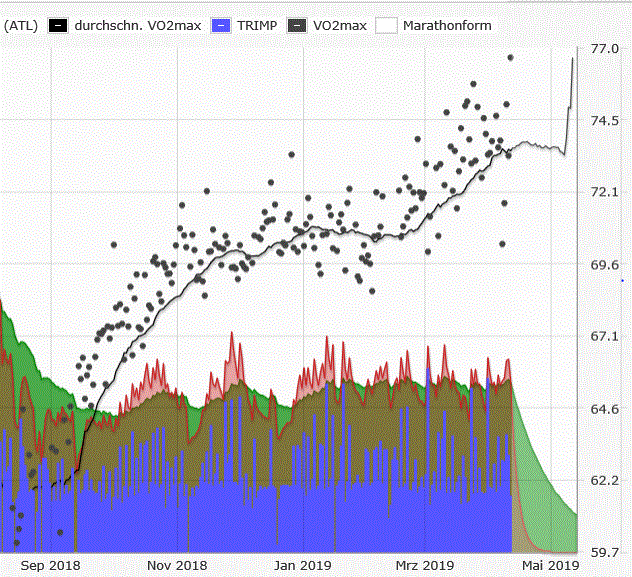632x577 pixels.
Task: Click the 74.5 y-axis value
Action: [603, 120]
